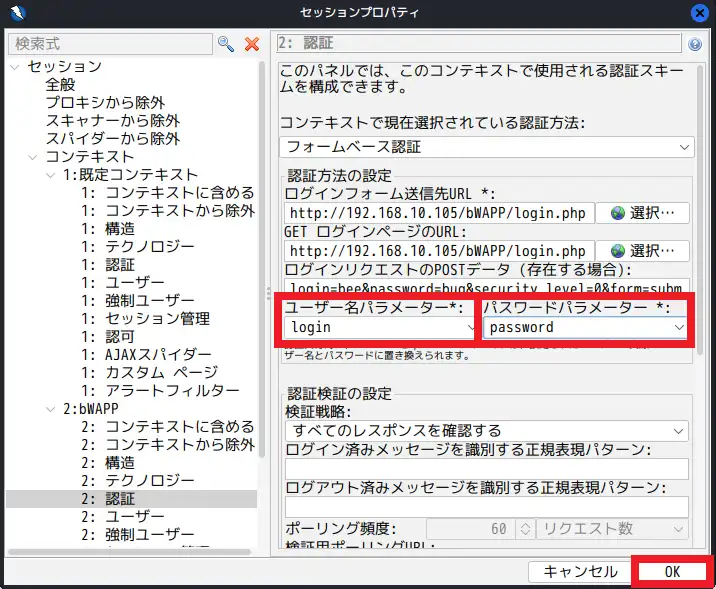Click the キャンセル button
Viewport: 716px width, 589px height.
click(580, 572)
